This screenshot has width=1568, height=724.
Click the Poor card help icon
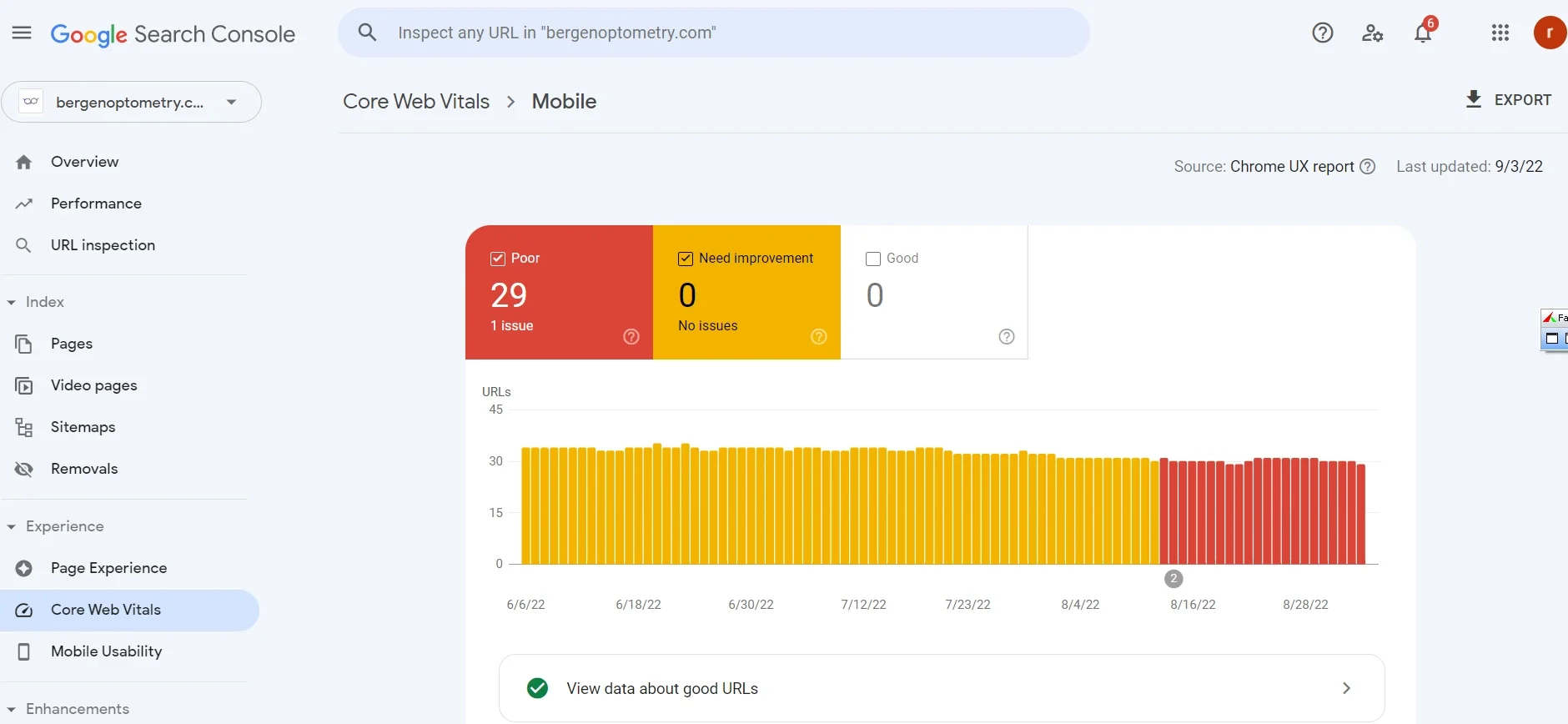pos(631,336)
